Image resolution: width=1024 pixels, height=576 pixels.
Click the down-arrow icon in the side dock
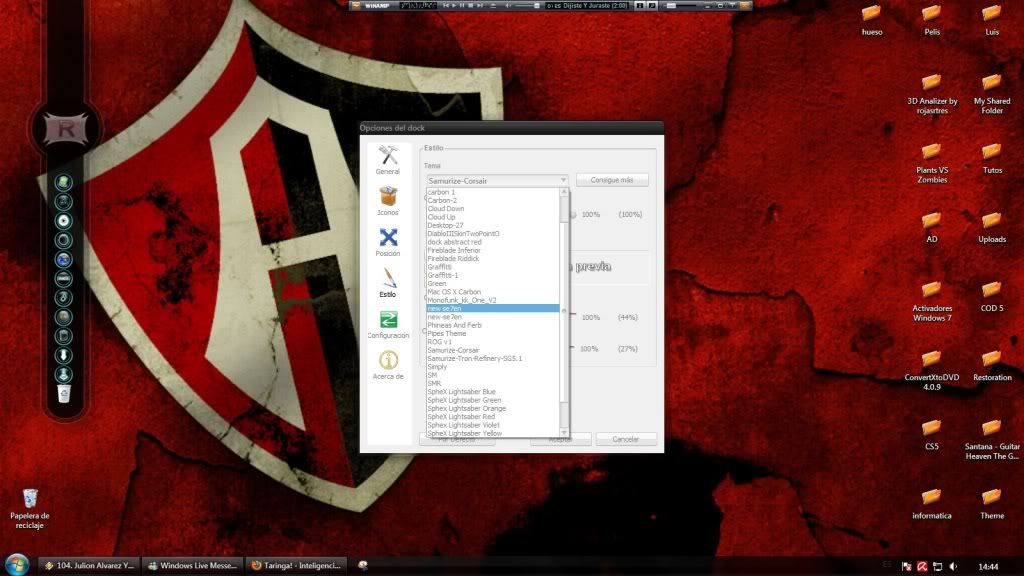63,355
